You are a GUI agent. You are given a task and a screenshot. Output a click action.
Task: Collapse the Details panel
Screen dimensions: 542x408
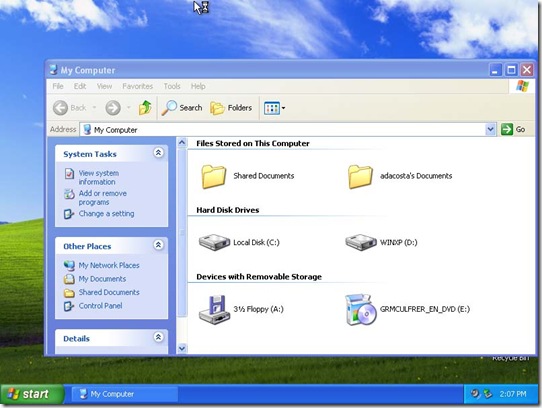click(x=158, y=337)
